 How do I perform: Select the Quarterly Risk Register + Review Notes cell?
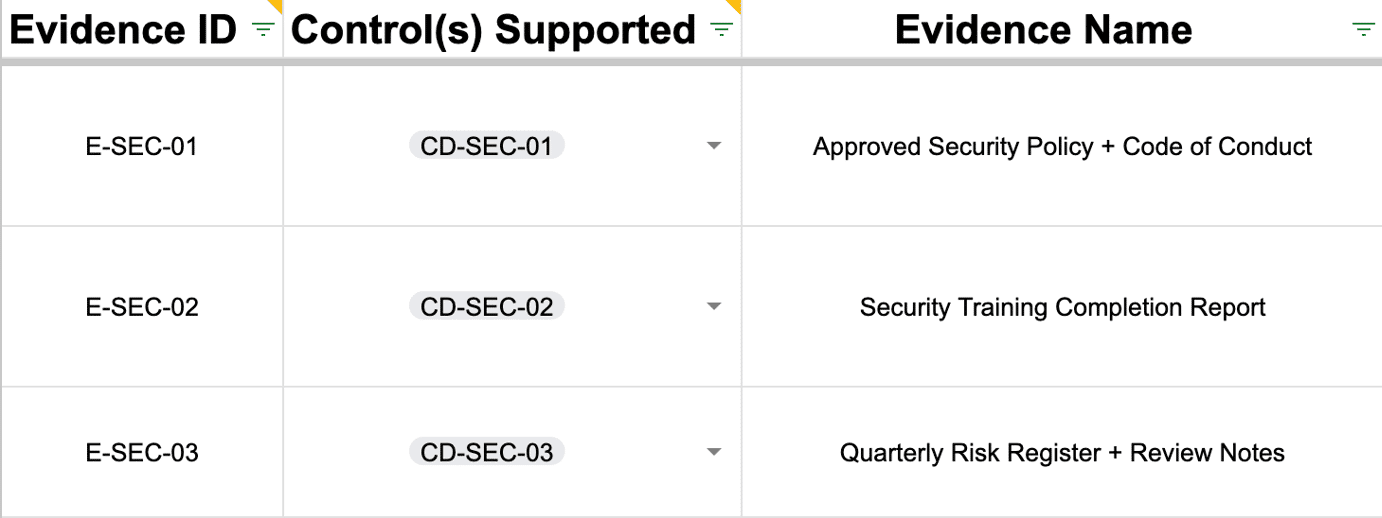1062,452
